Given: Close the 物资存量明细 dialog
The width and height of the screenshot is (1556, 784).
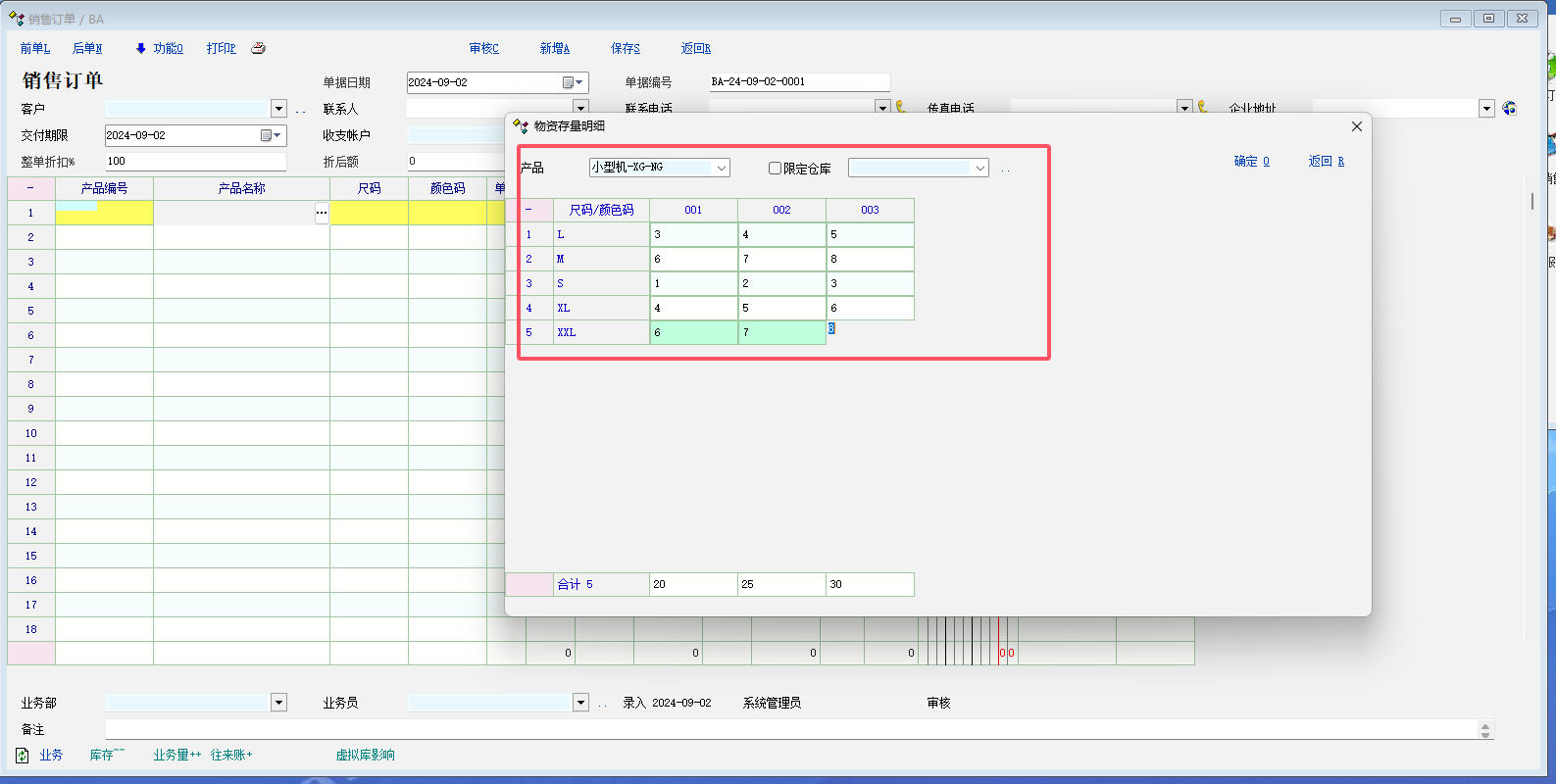Looking at the screenshot, I should coord(1356,126).
